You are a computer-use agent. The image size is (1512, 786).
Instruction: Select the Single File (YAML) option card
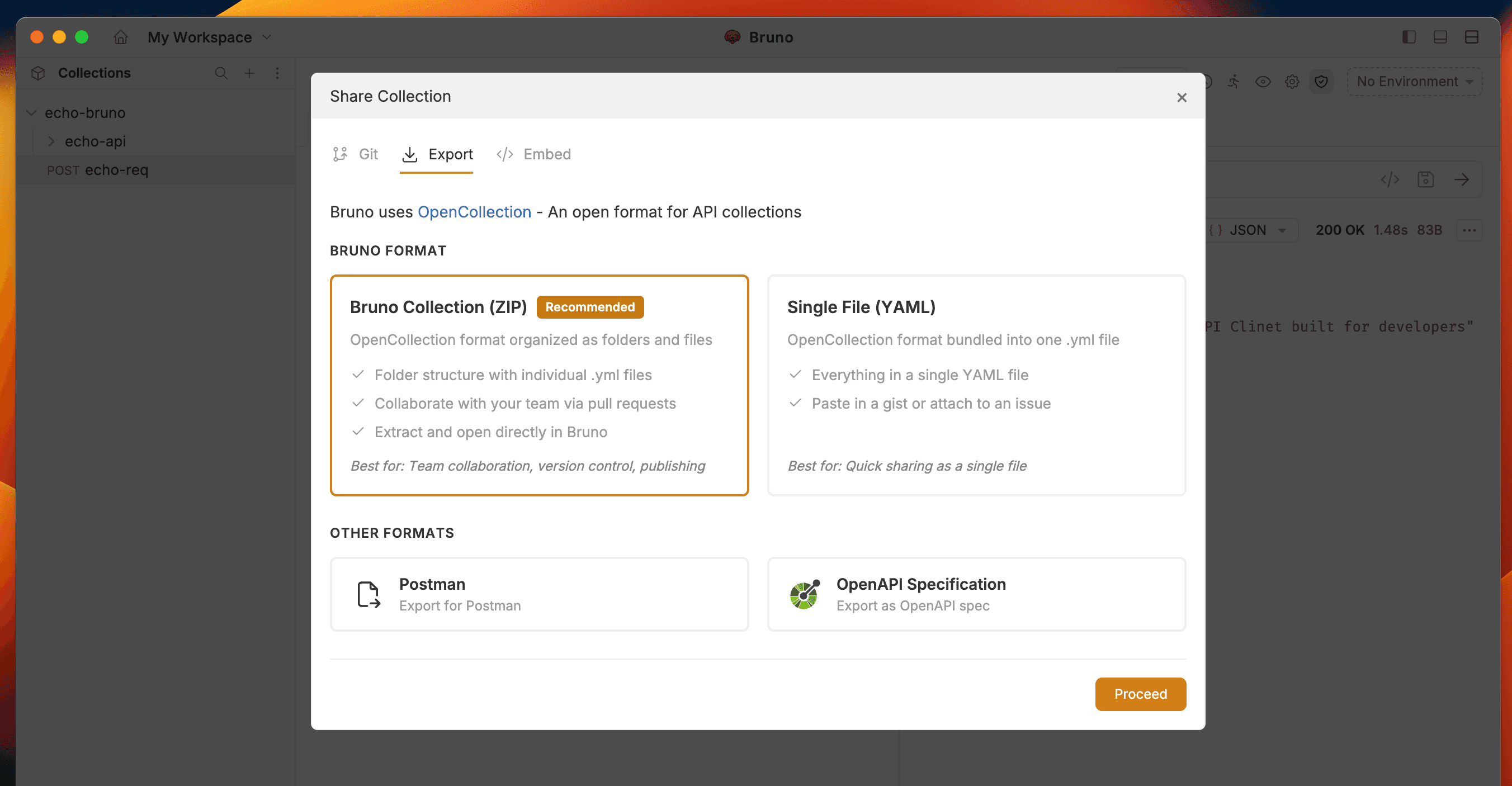976,385
